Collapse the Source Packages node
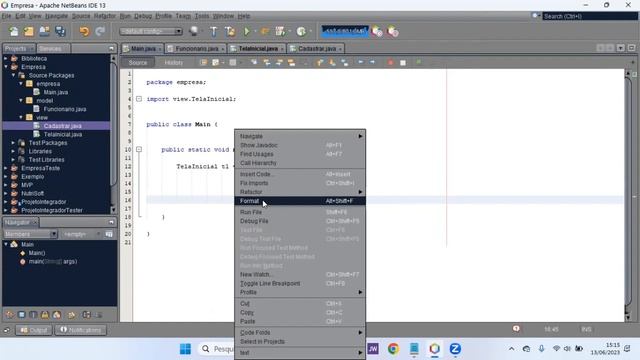 click(x=13, y=76)
